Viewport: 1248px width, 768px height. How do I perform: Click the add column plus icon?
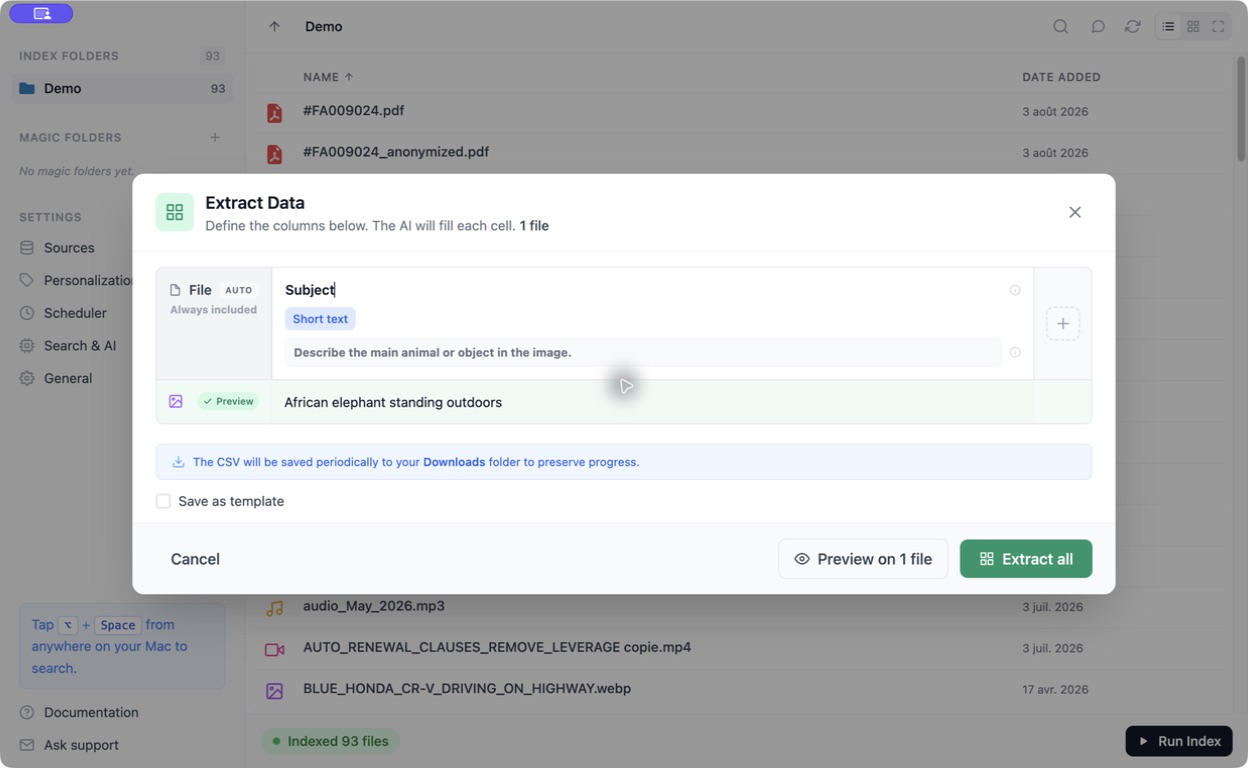(x=1063, y=324)
